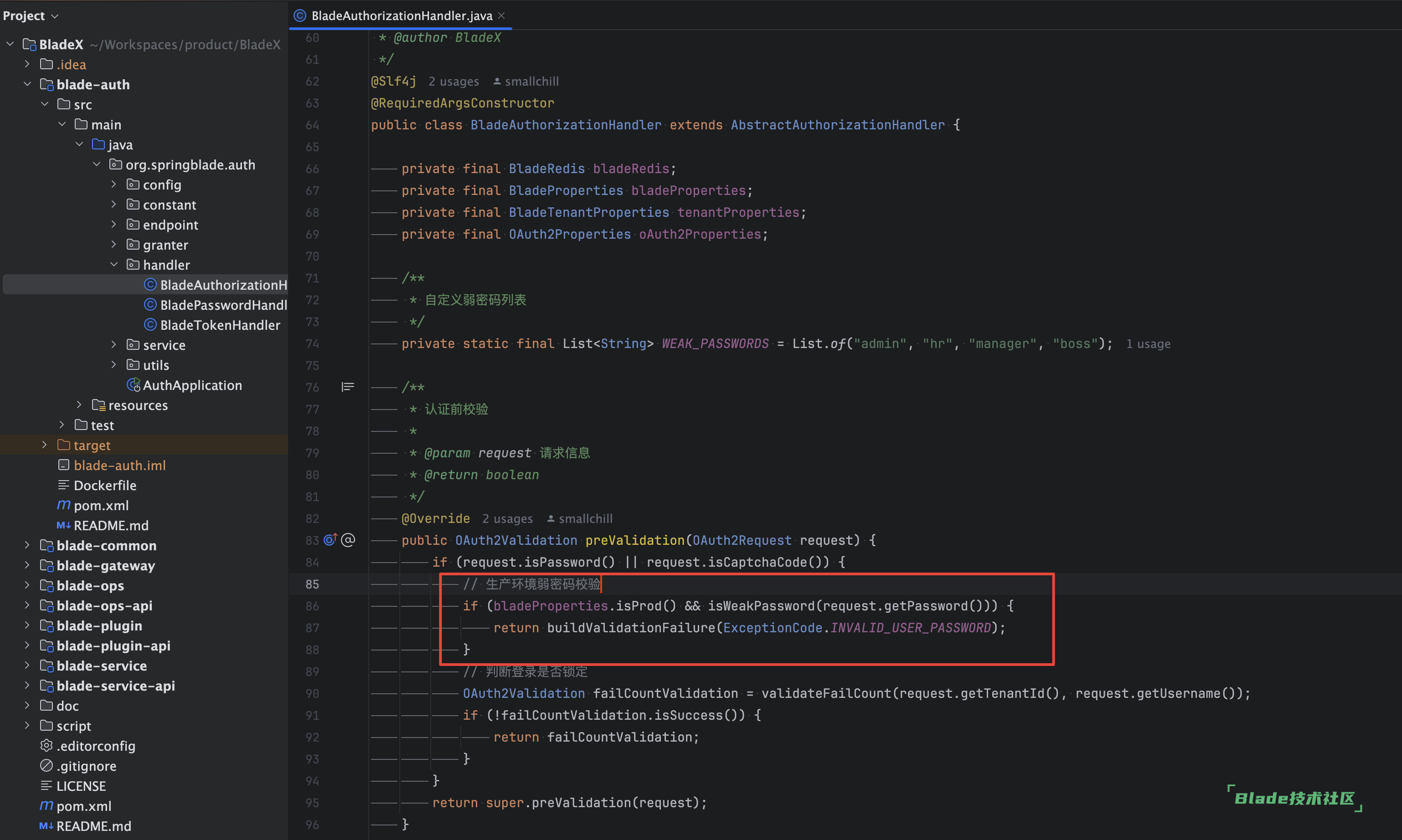Expand the endpoint package
Viewport: 1402px width, 840px height.
114,225
